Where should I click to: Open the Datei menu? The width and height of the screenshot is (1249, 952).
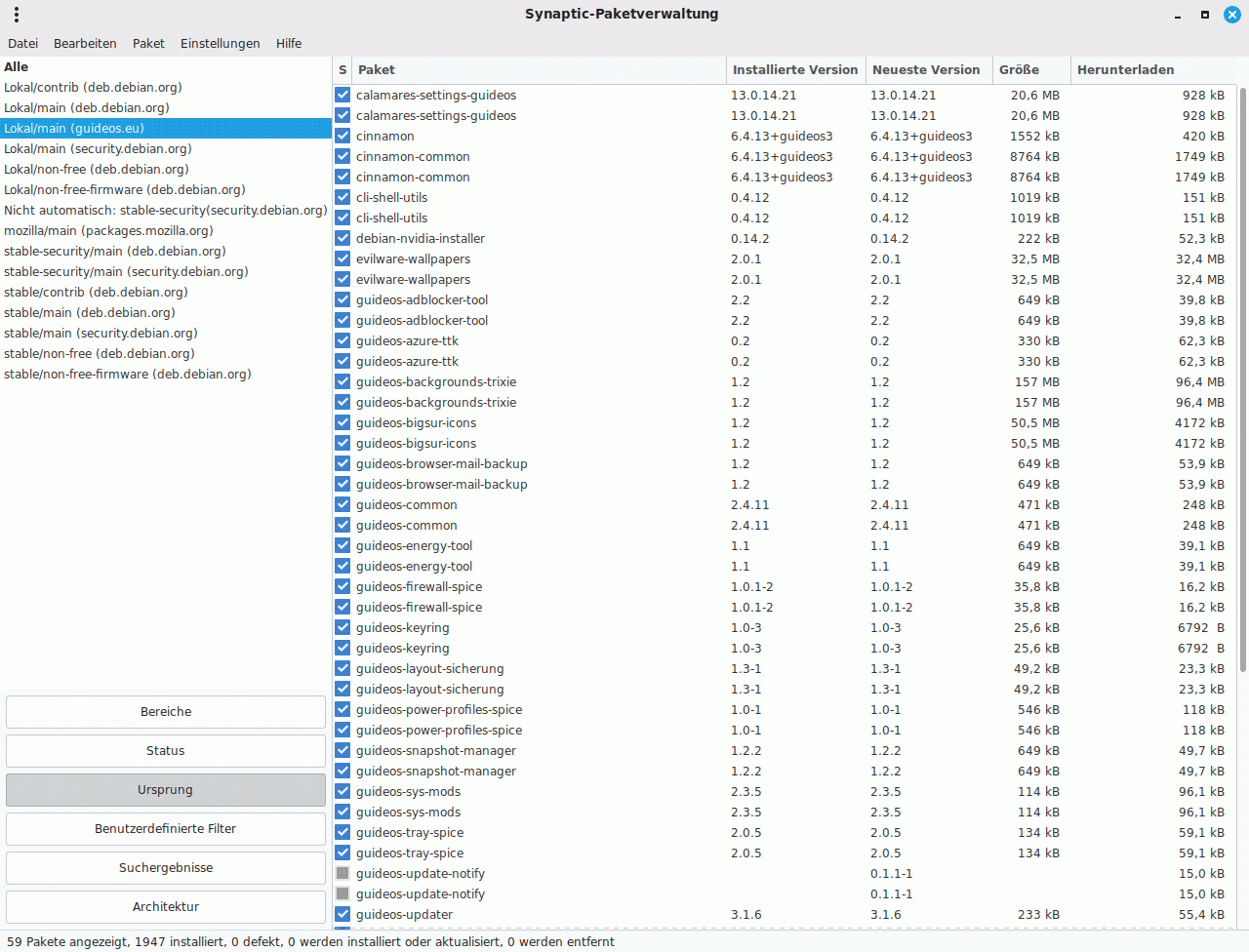point(23,43)
